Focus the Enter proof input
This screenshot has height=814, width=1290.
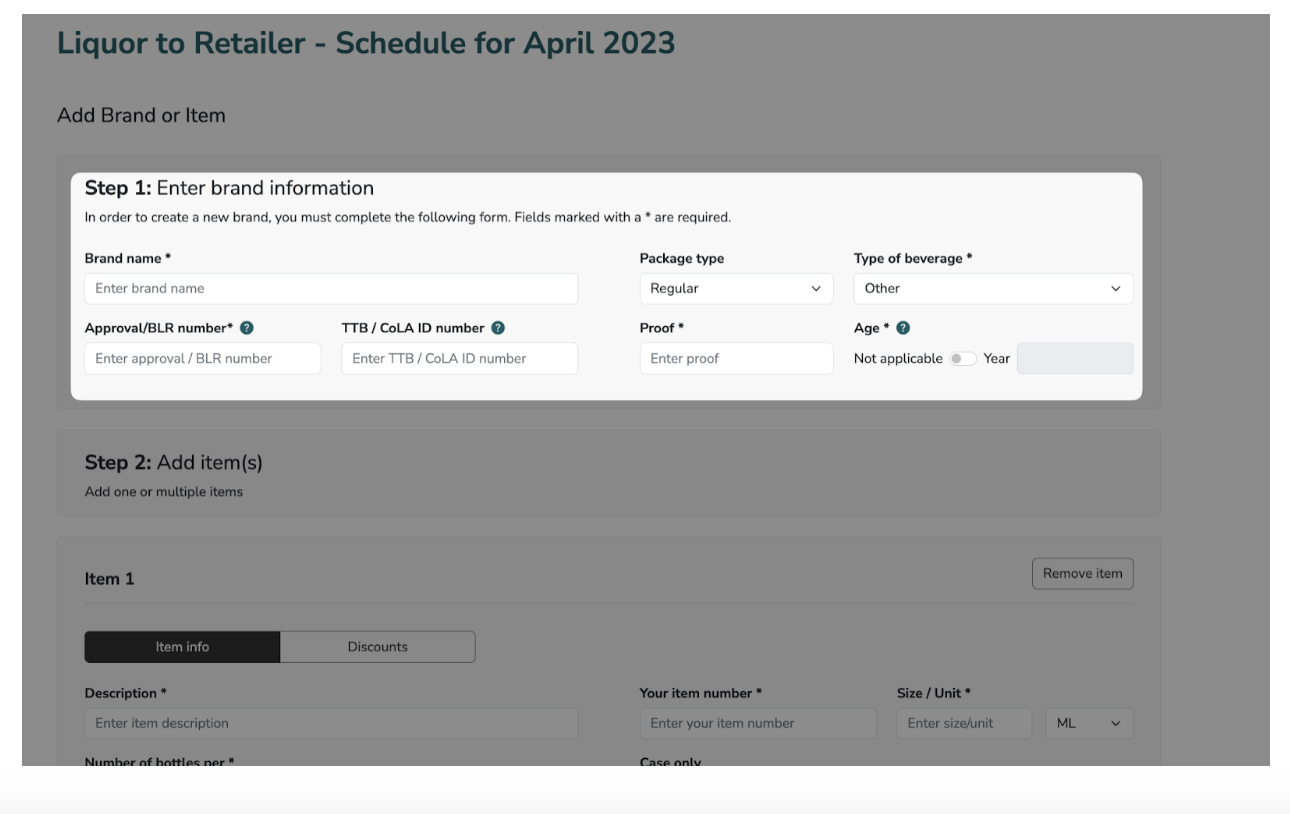tap(737, 356)
